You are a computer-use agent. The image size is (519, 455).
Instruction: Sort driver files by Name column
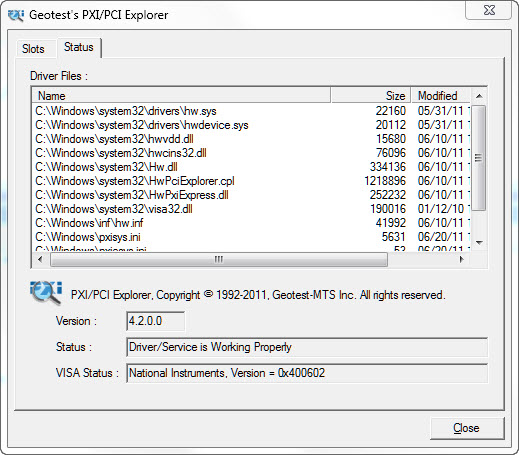[x=181, y=96]
